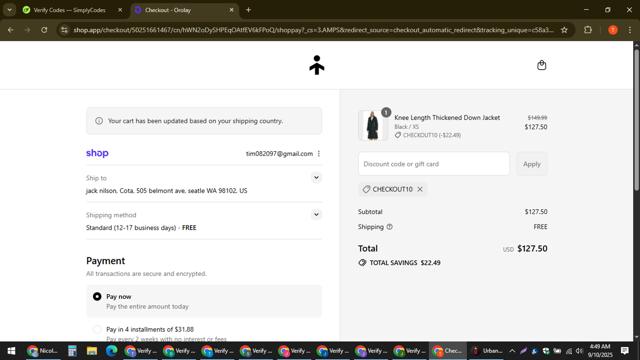Open the Chrome profile avatar

coord(613,30)
